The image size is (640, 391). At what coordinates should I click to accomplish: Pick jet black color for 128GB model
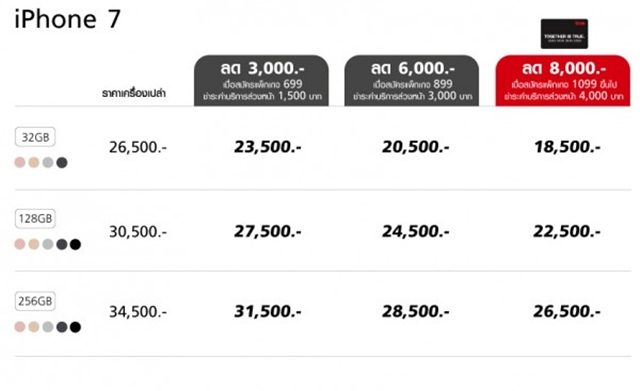75,244
